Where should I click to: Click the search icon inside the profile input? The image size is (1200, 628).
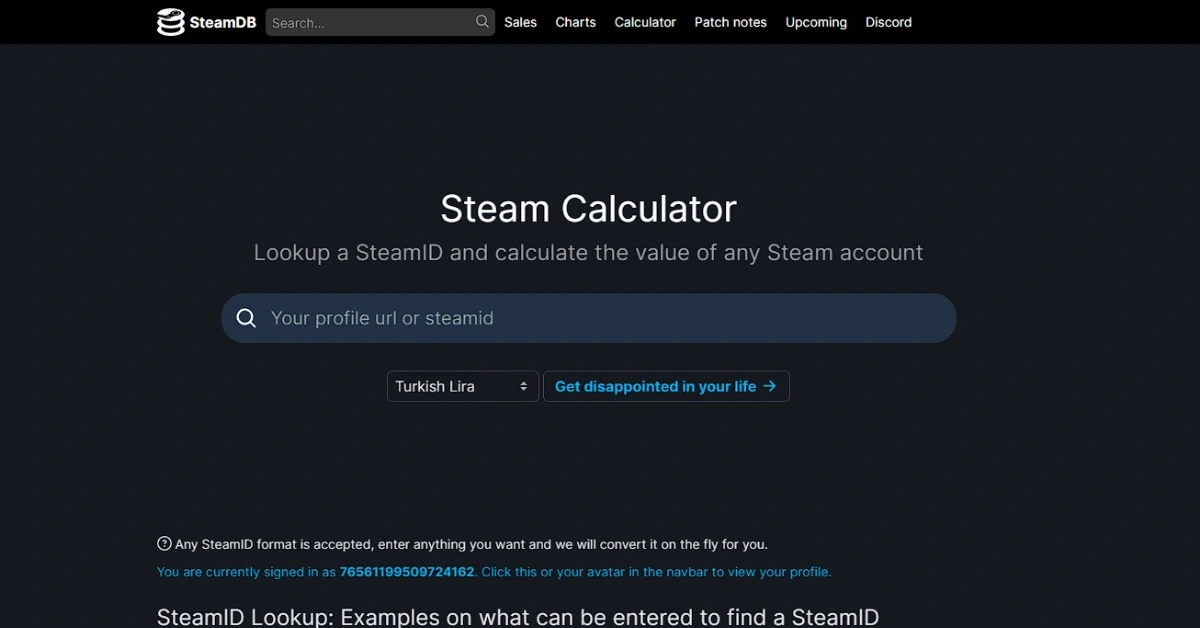(246, 317)
